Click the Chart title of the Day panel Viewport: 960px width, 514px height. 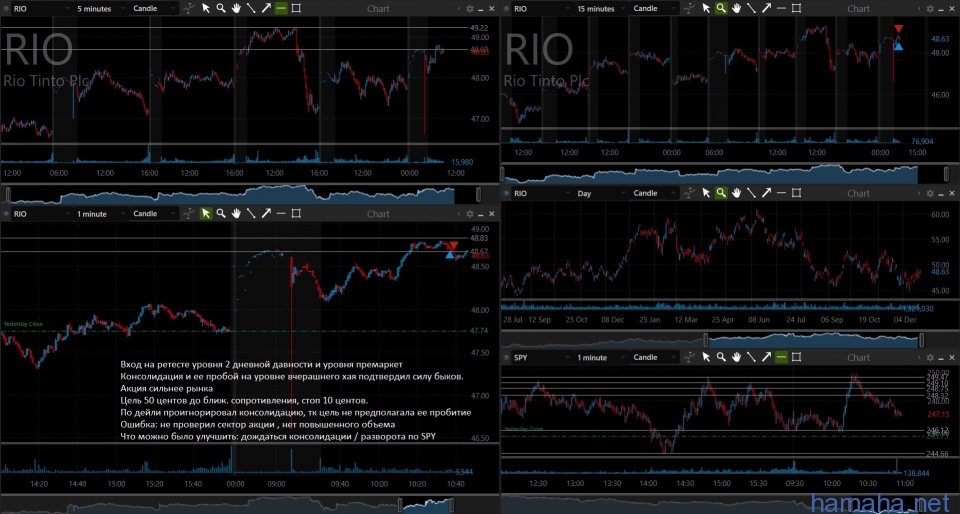pos(858,193)
